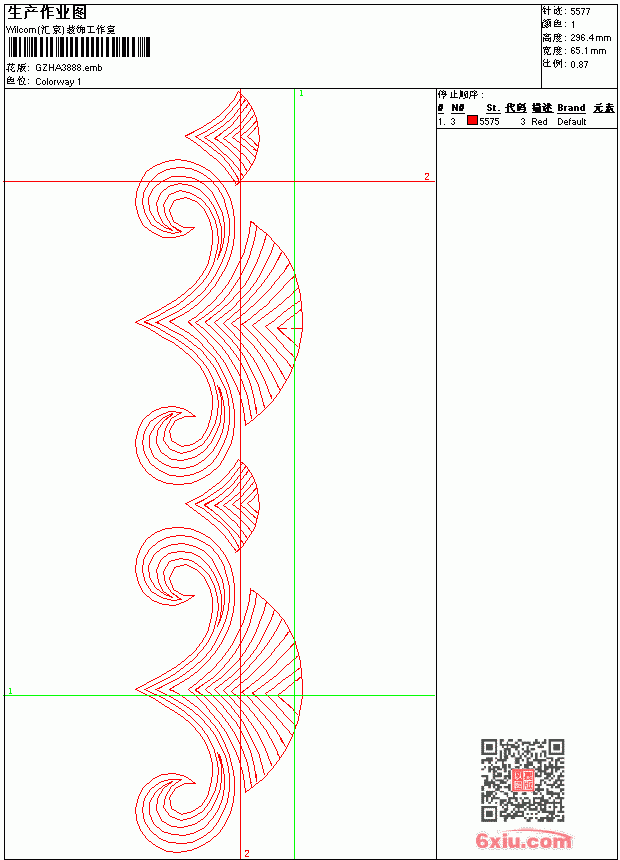Image resolution: width=620 pixels, height=860 pixels.
Task: Click the red horizontal guide marker 2
Action: [x=427, y=177]
